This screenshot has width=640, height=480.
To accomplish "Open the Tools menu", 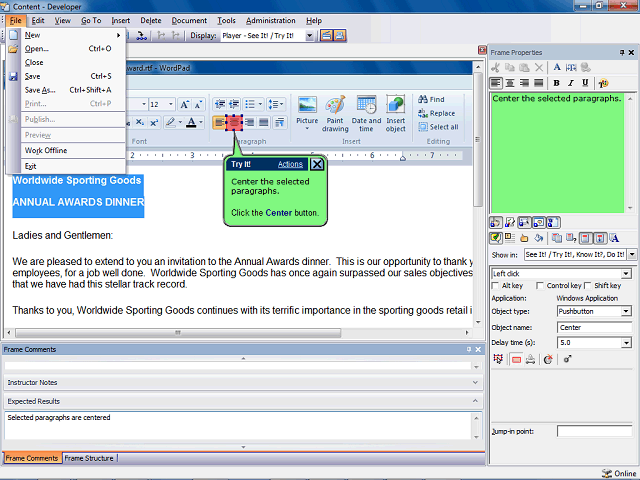I will [x=226, y=20].
